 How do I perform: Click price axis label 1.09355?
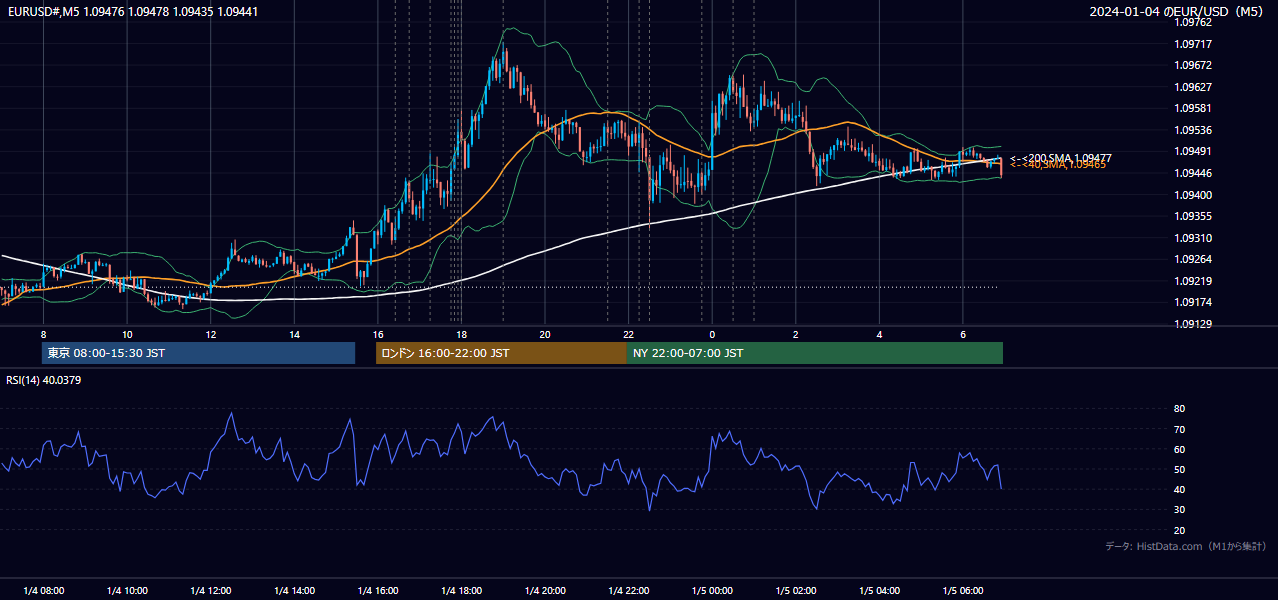pos(1194,216)
